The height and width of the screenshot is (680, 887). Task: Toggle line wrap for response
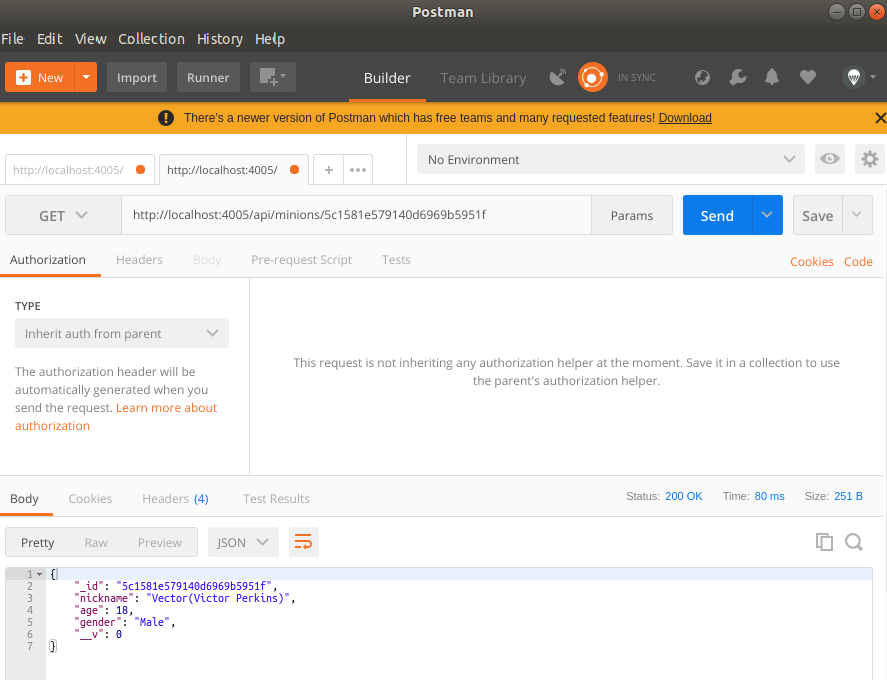(x=303, y=542)
